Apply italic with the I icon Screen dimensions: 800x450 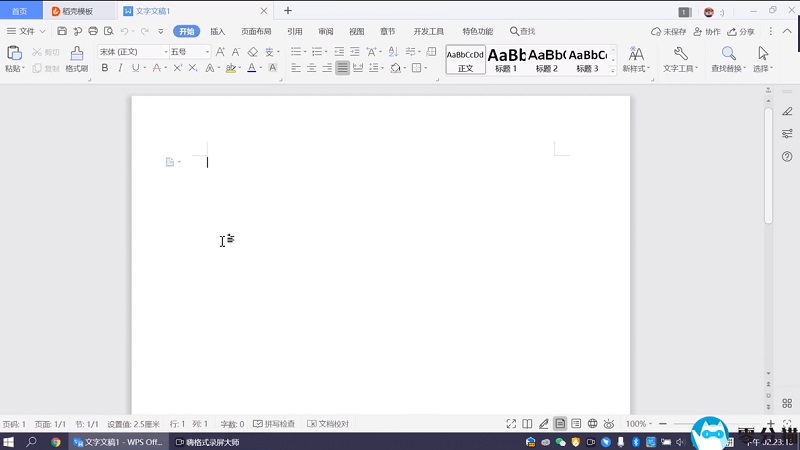[120, 68]
